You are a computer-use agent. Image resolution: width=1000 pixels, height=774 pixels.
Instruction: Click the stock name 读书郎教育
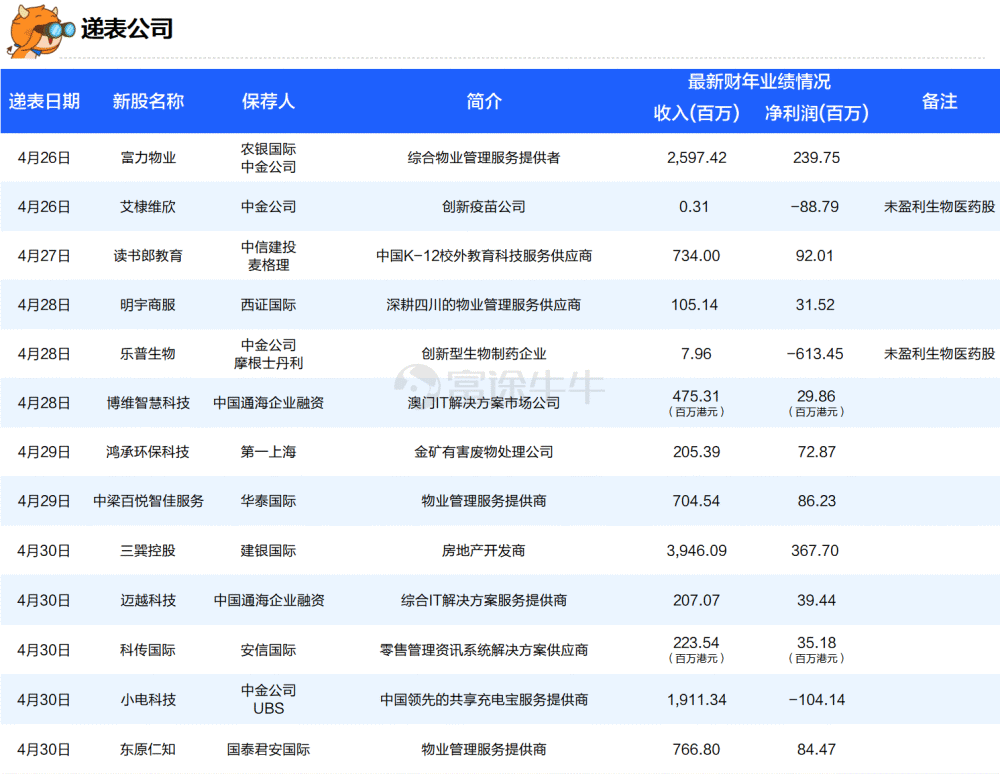tap(148, 256)
